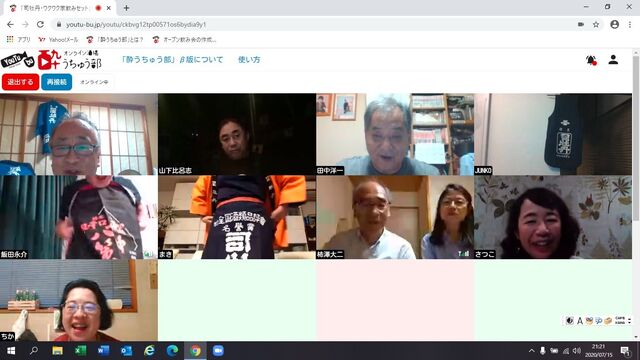The width and height of the screenshot is (640, 360).
Task: Select the ちか video tile
Action: (79, 300)
